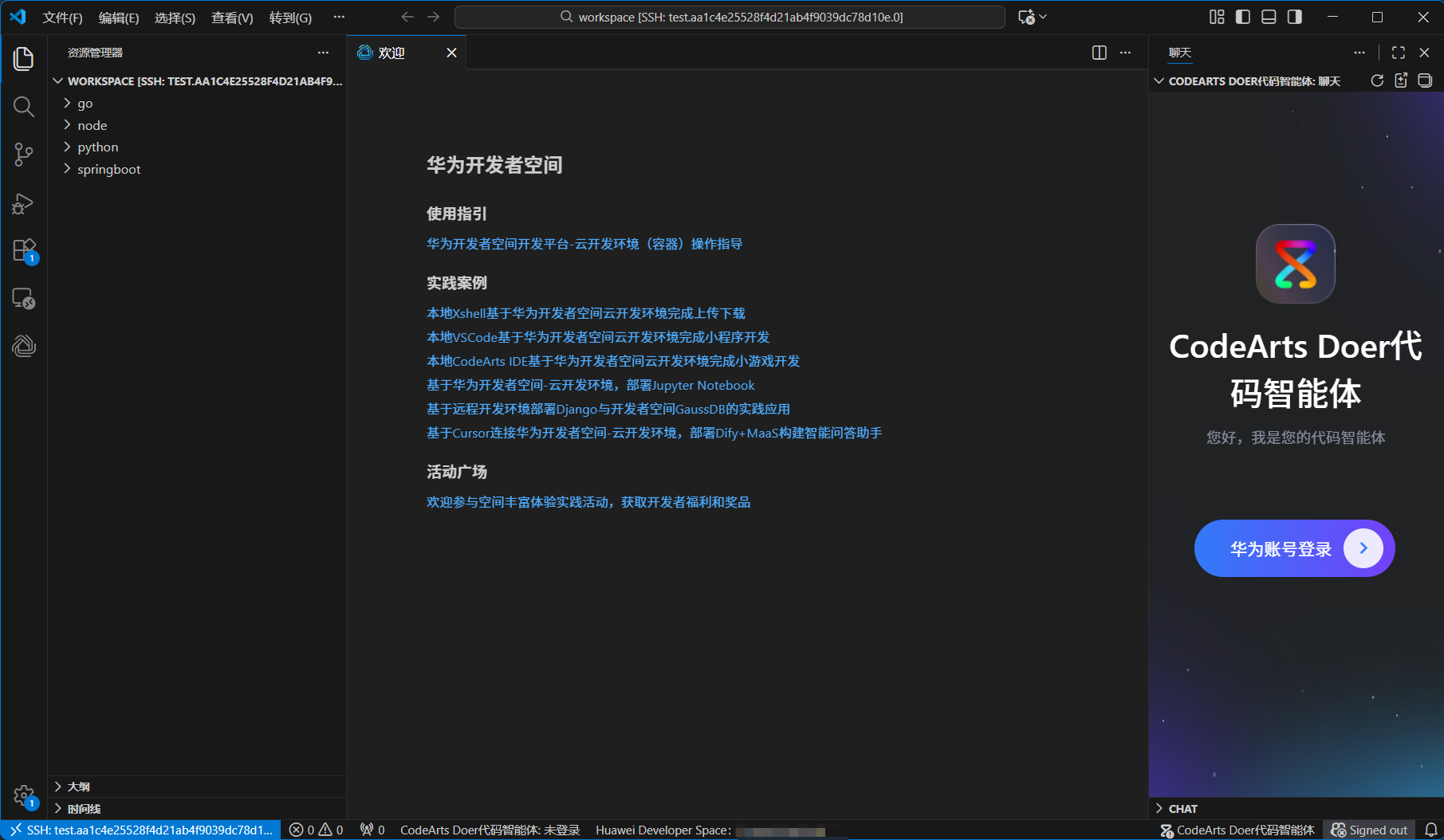Image resolution: width=1444 pixels, height=840 pixels.
Task: Open the menu bar overflow ellipsis
Action: point(339,17)
